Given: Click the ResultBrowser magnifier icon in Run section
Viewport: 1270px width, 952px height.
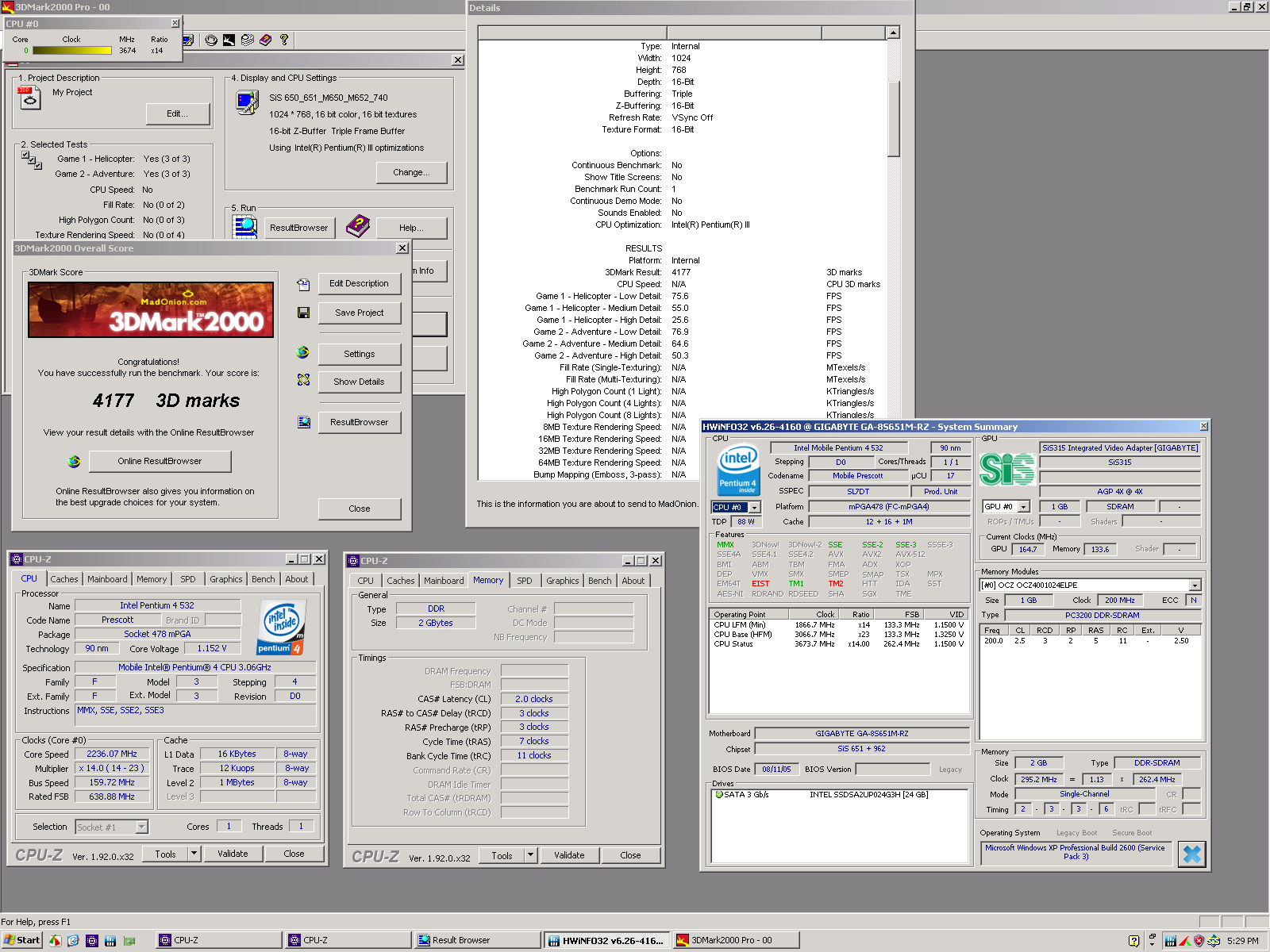Looking at the screenshot, I should 244,227.
